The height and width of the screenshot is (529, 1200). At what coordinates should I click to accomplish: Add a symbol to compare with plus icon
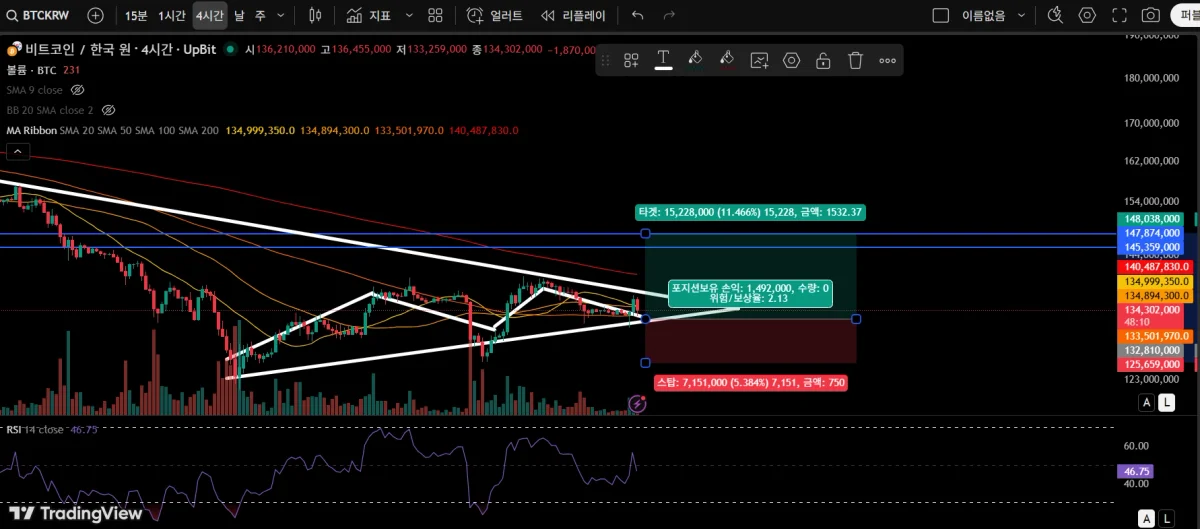[95, 15]
